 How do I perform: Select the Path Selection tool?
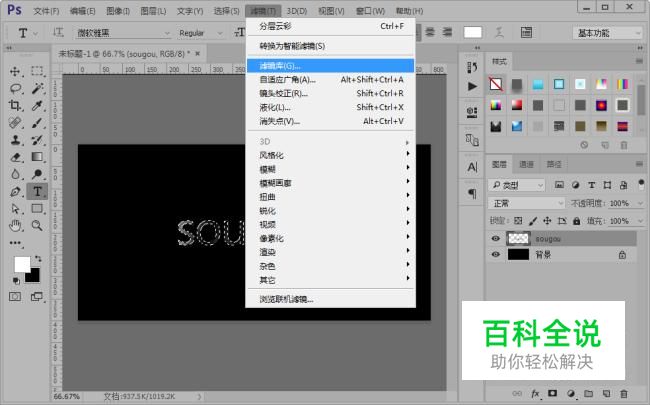[15, 209]
